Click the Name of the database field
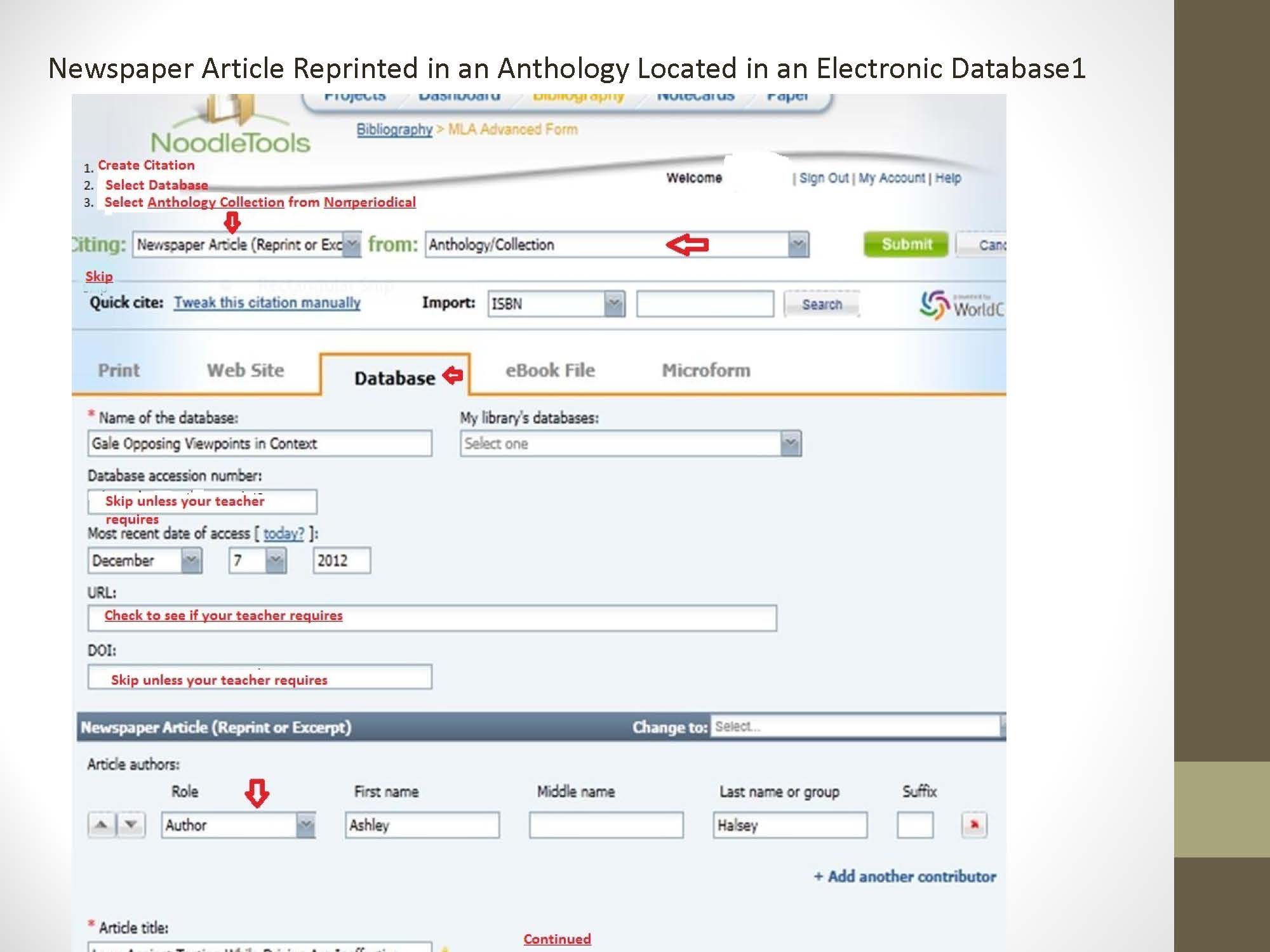Viewport: 1270px width, 952px height. point(259,444)
